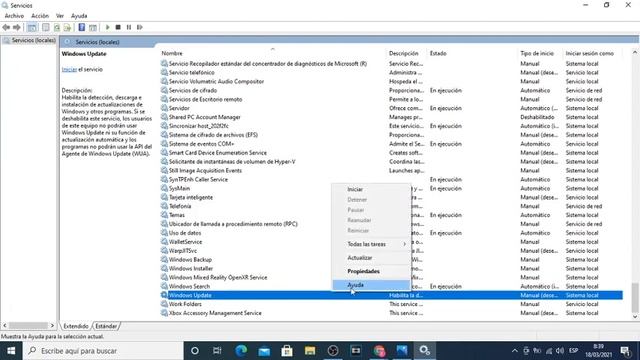Open the Windows Start menu
Screen dimensions: 640x360
coord(11,351)
